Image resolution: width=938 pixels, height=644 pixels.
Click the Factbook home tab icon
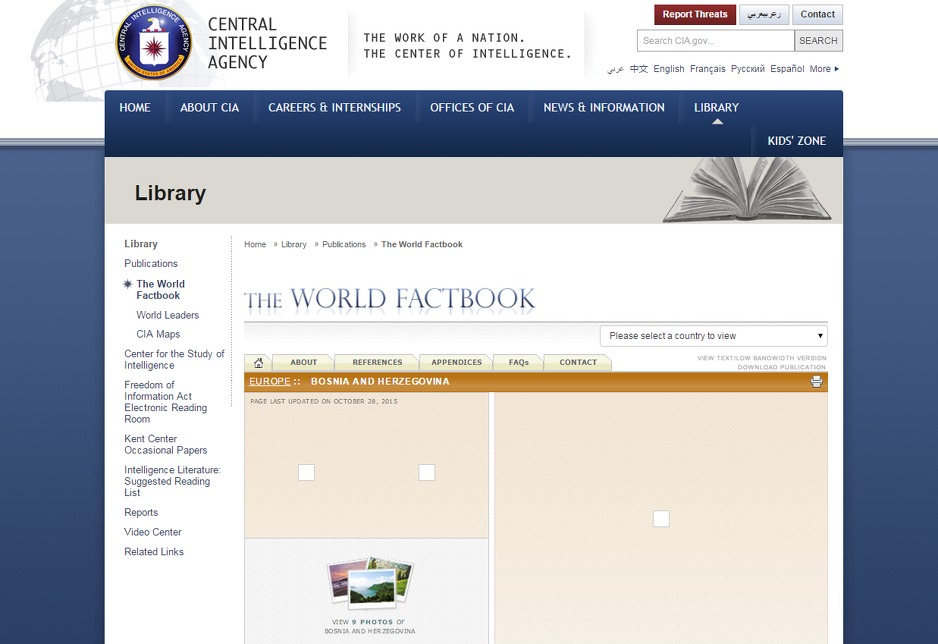258,363
